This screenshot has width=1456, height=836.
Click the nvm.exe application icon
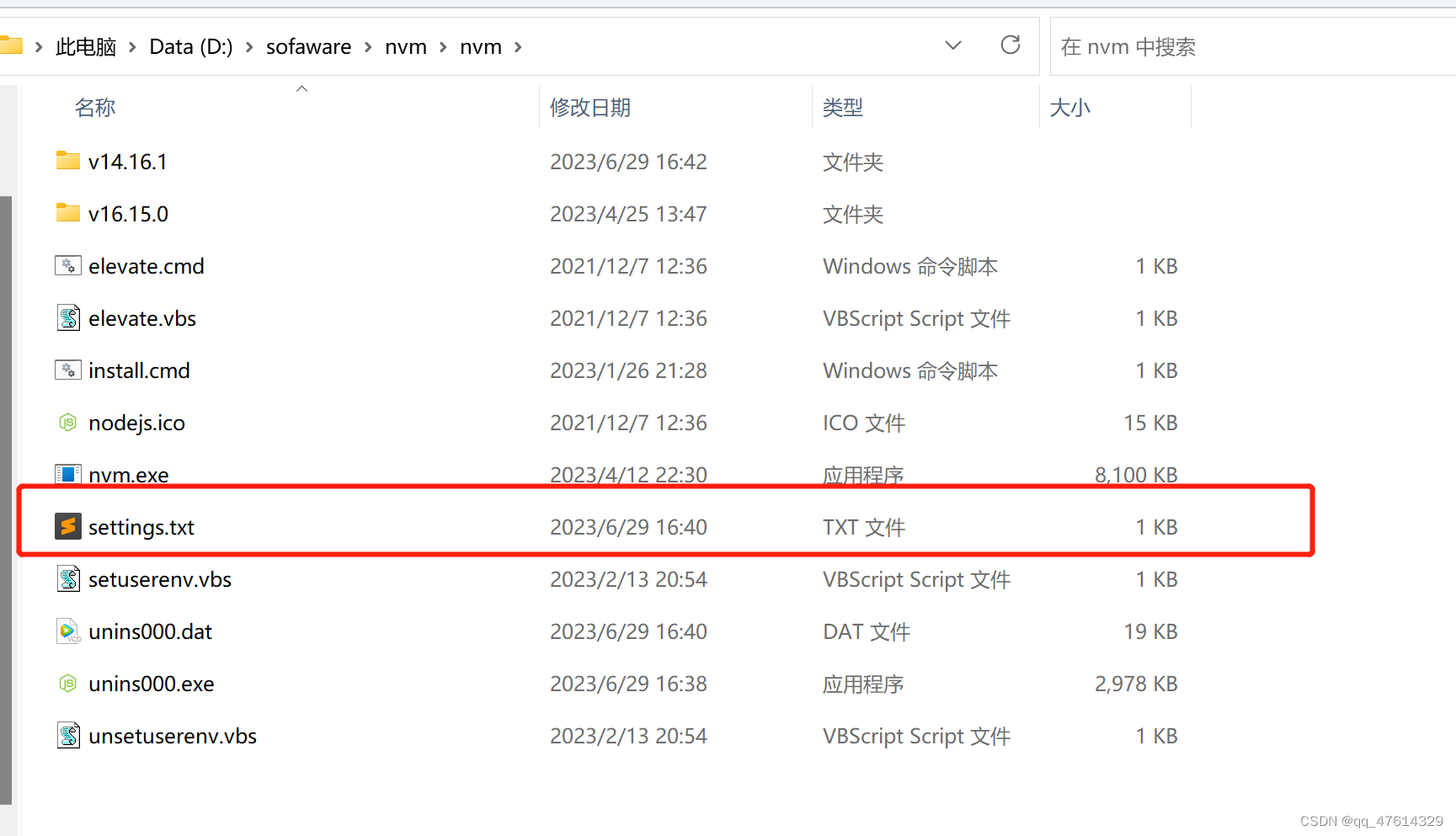(68, 474)
